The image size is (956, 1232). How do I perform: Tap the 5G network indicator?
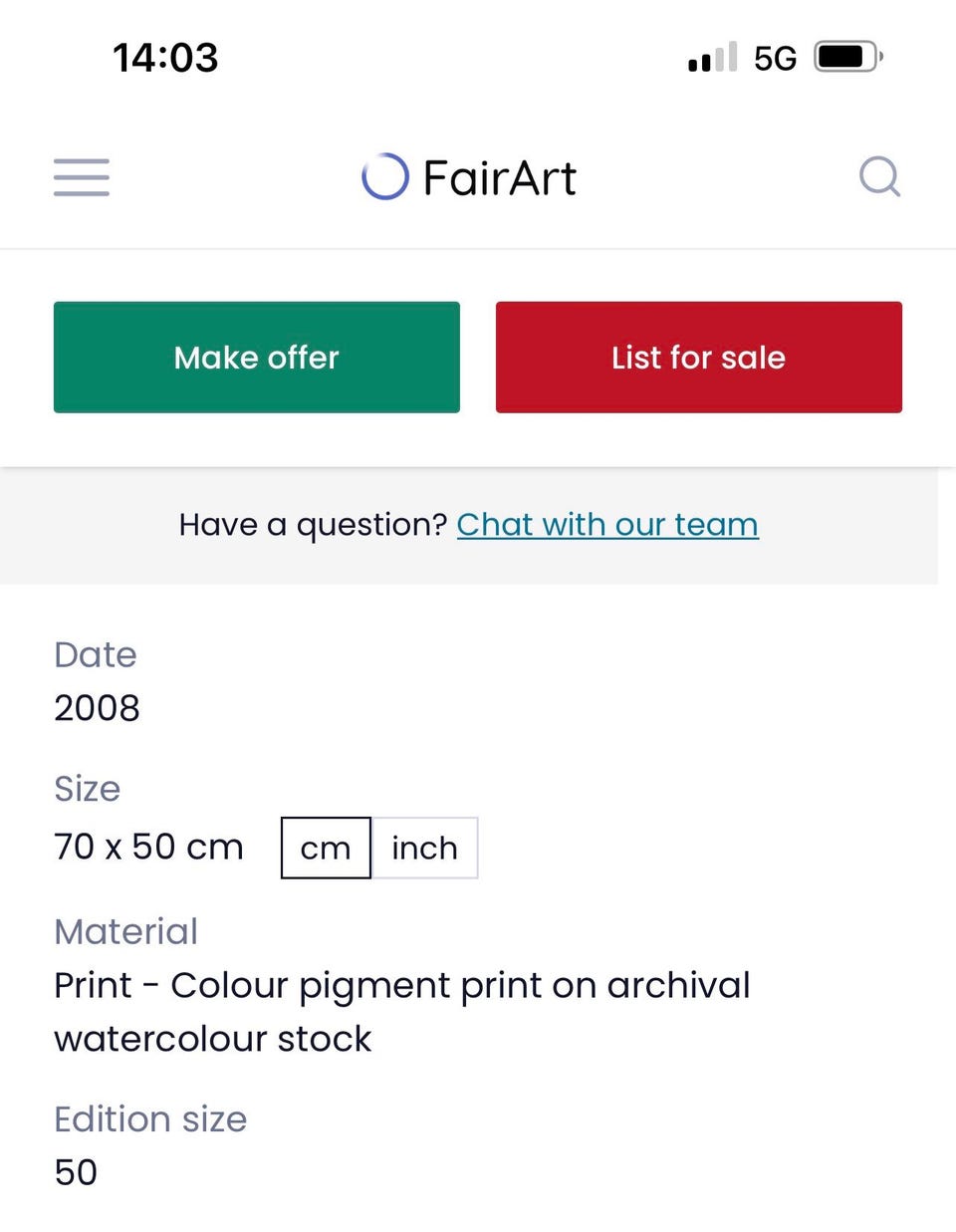(775, 58)
